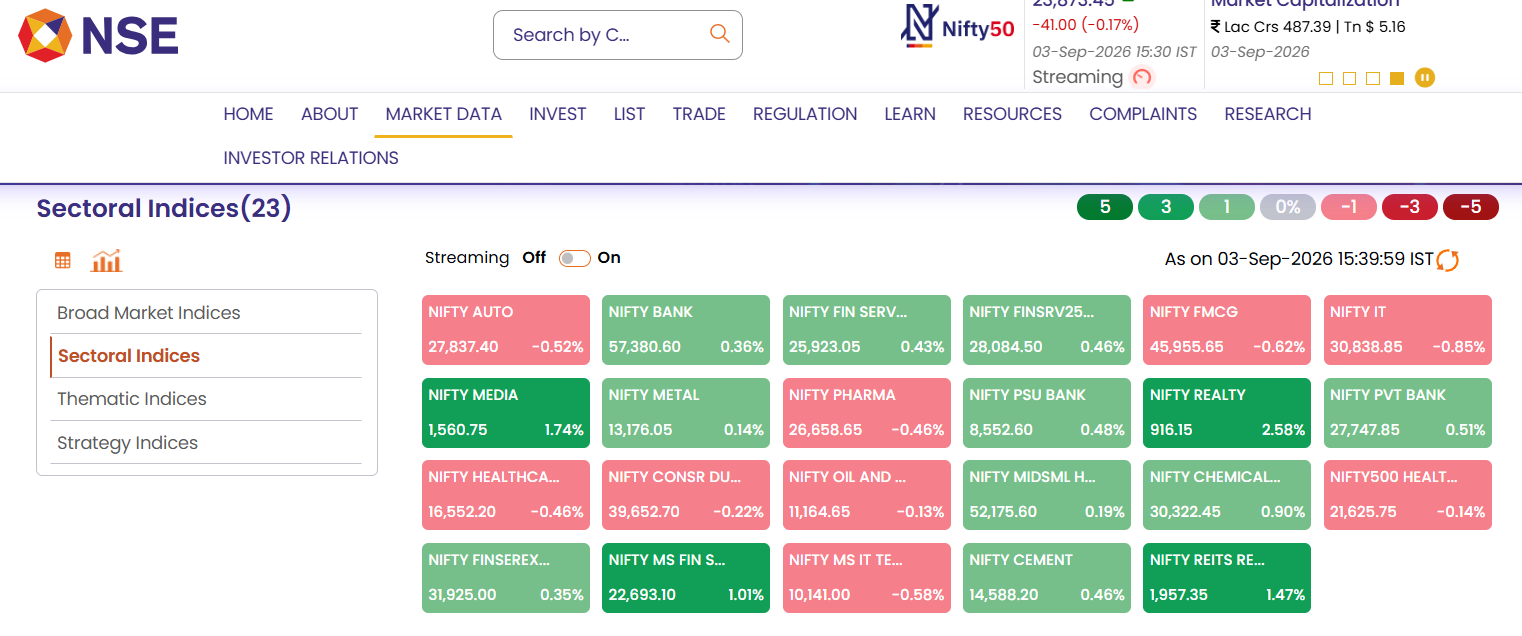This screenshot has height=636, width=1522.
Task: Open the NIFTY FIN SERV tile
Action: [867, 329]
